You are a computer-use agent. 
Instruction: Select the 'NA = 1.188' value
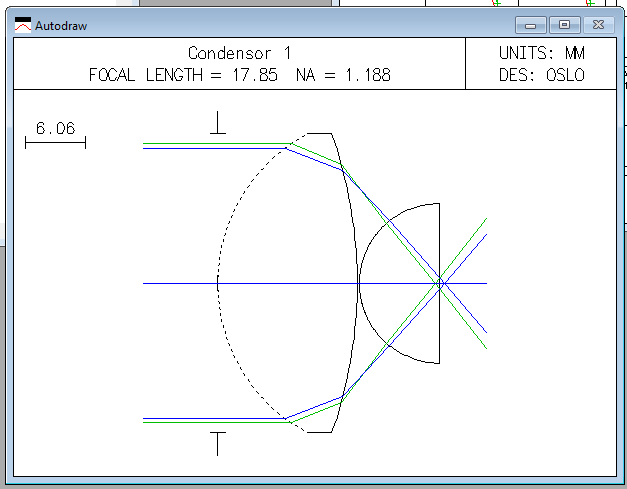pyautogui.click(x=343, y=75)
